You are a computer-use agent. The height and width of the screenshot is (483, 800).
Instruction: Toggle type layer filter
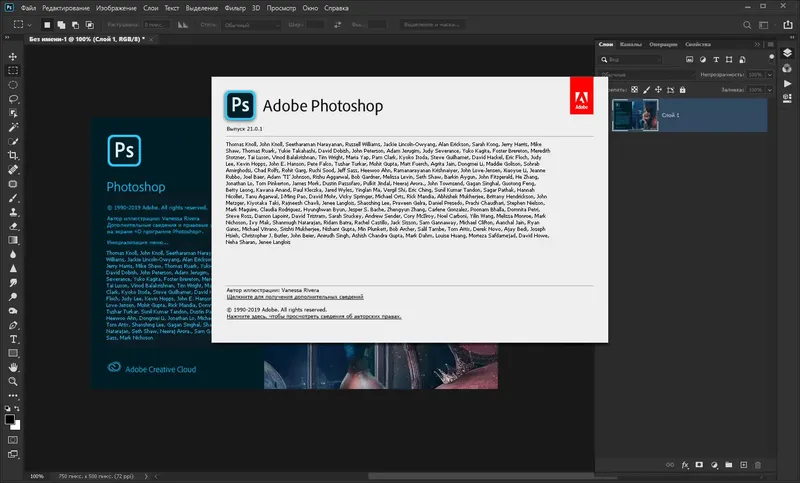(716, 60)
